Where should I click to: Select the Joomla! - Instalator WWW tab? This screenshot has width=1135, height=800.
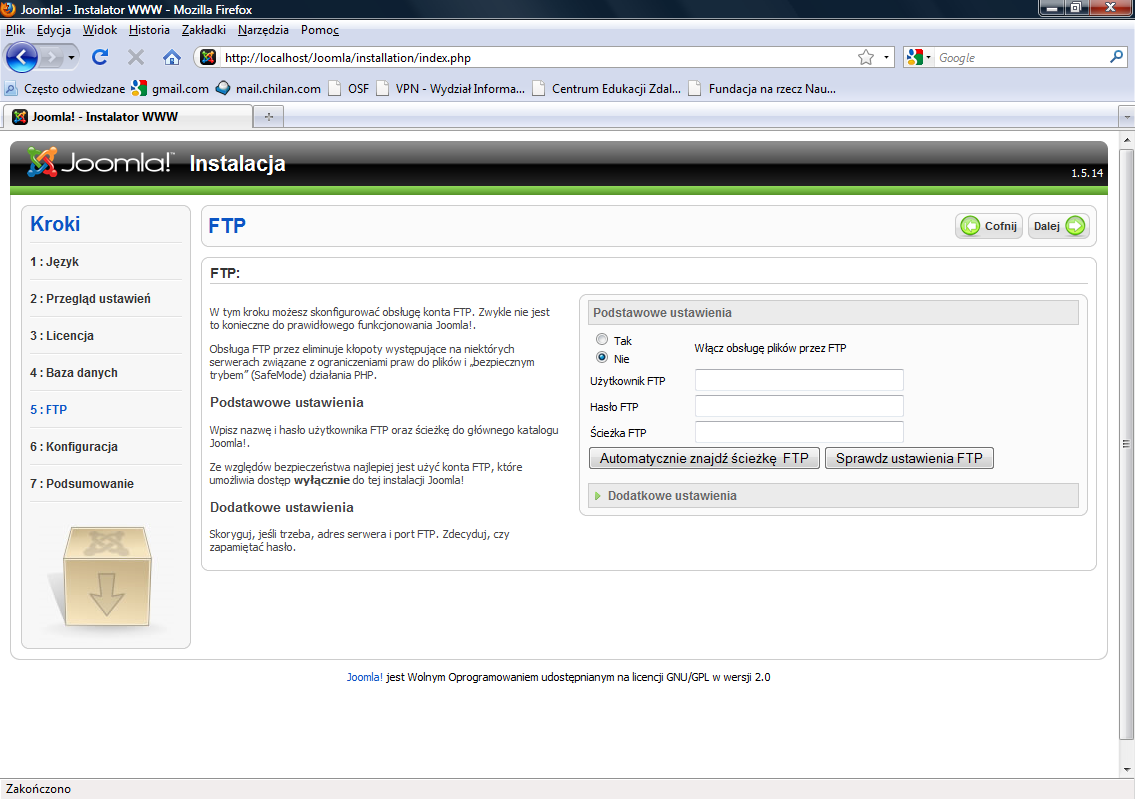pos(128,117)
